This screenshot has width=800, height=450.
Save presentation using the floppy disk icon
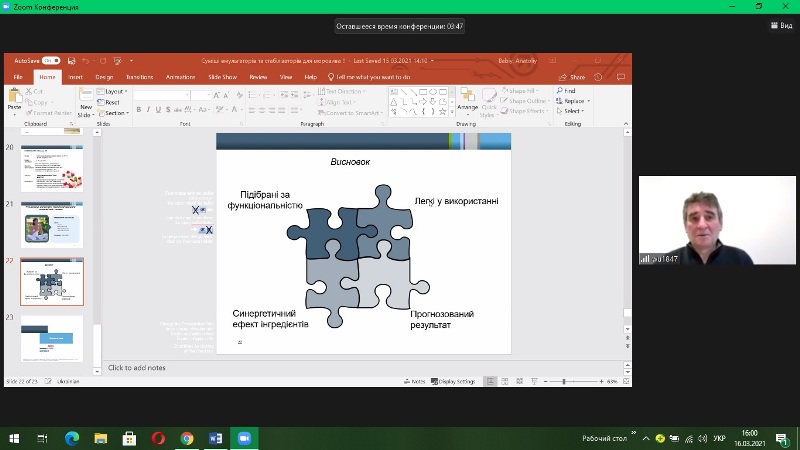point(69,60)
